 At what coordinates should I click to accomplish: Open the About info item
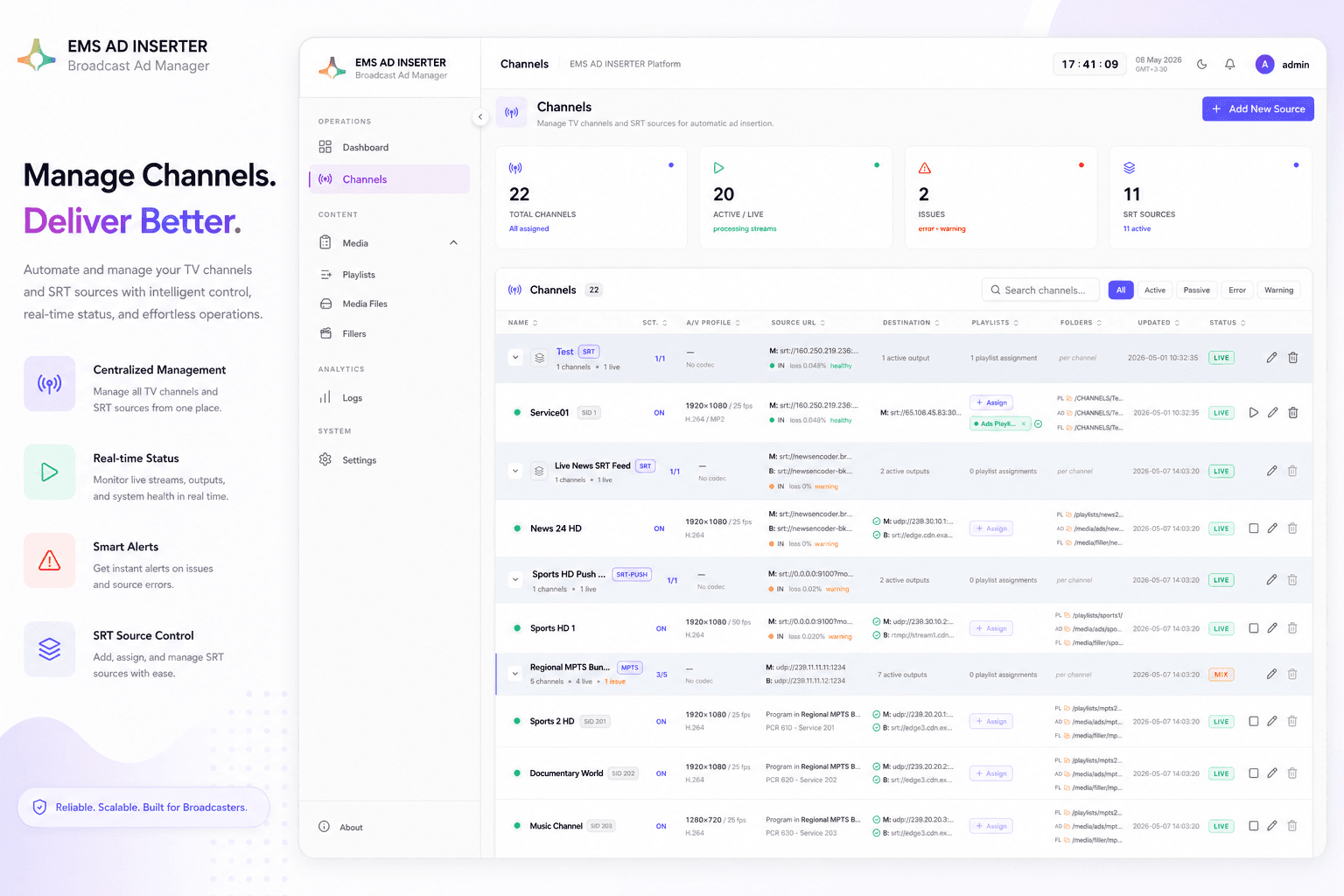[x=341, y=827]
